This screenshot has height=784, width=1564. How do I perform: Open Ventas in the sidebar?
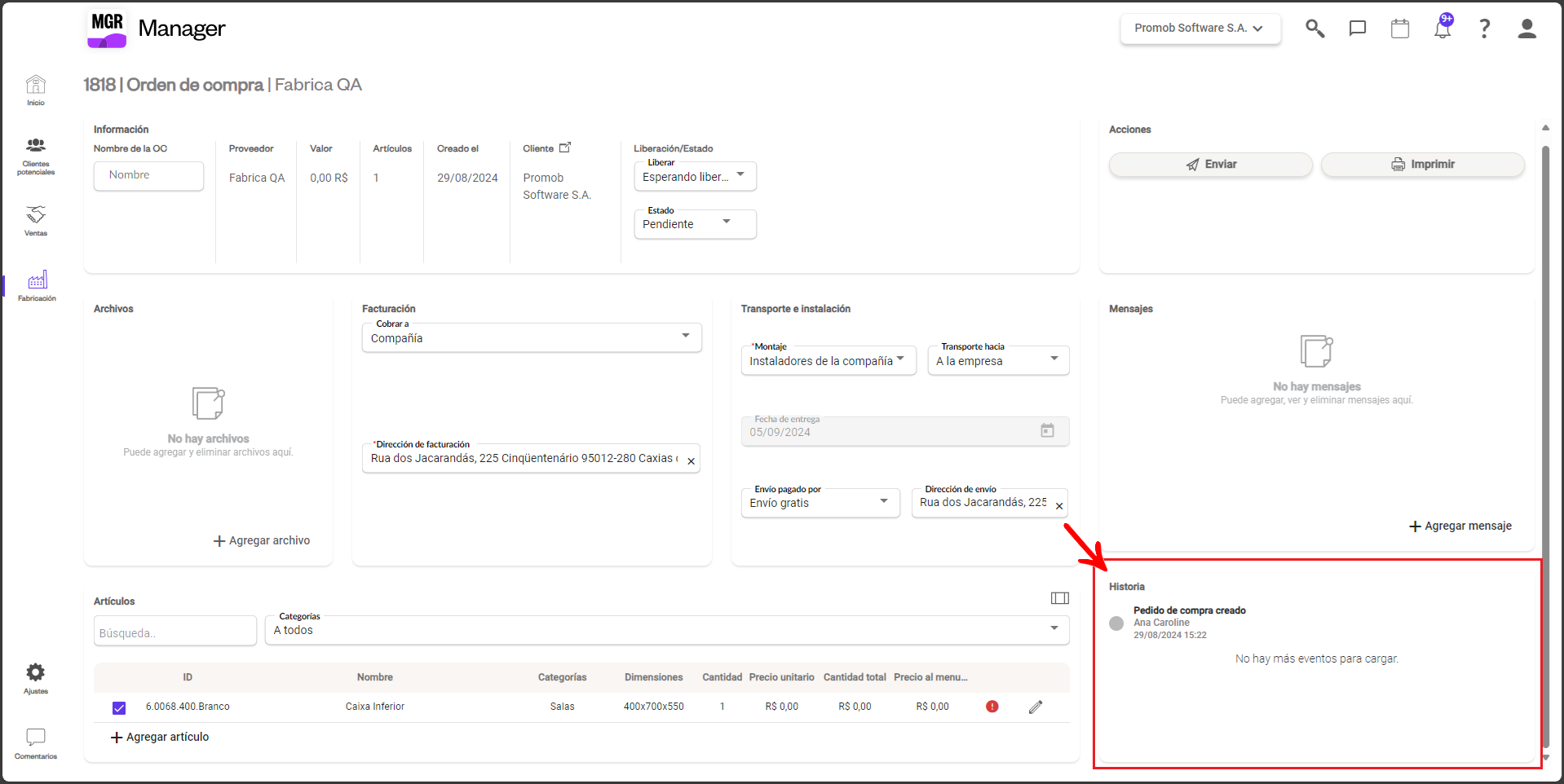point(36,221)
